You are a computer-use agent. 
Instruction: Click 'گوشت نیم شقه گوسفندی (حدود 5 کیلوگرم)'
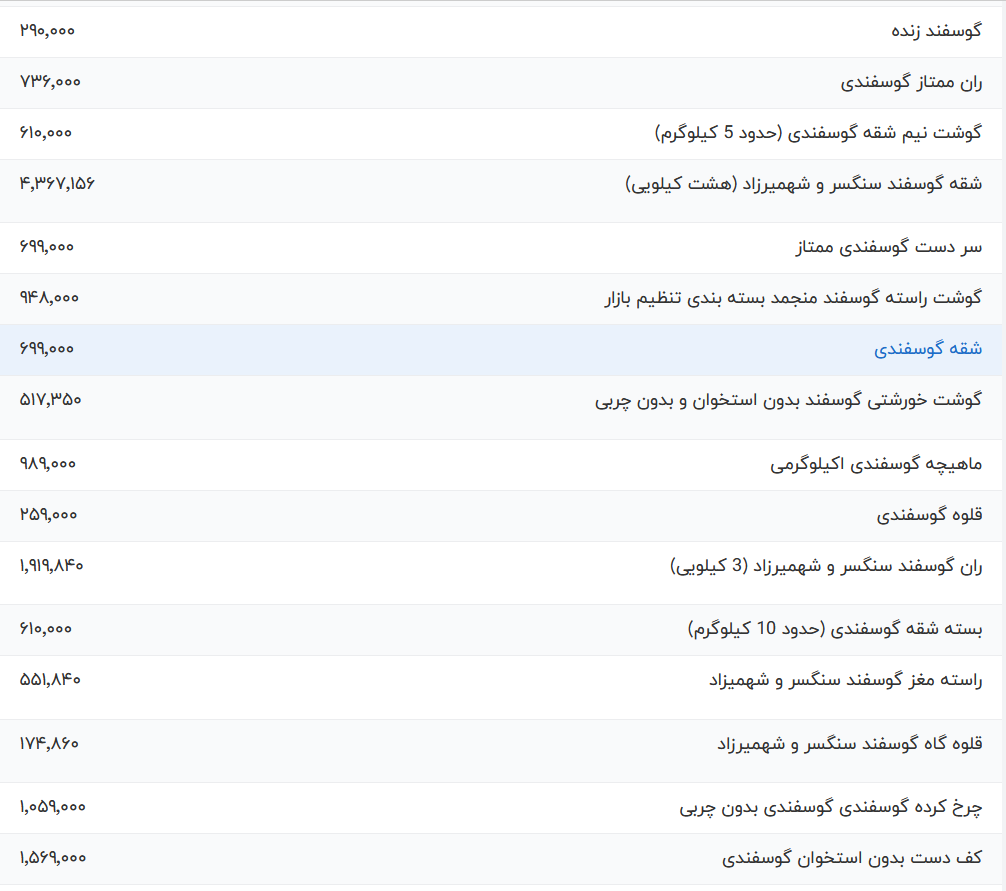pyautogui.click(x=818, y=133)
